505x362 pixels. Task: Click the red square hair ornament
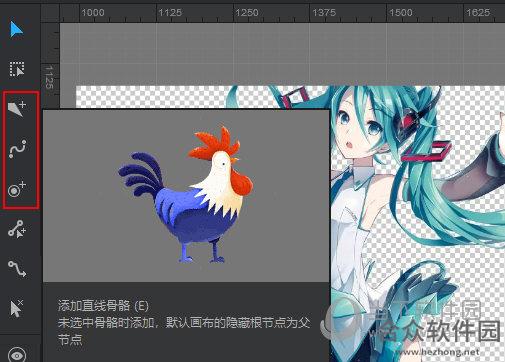click(427, 151)
